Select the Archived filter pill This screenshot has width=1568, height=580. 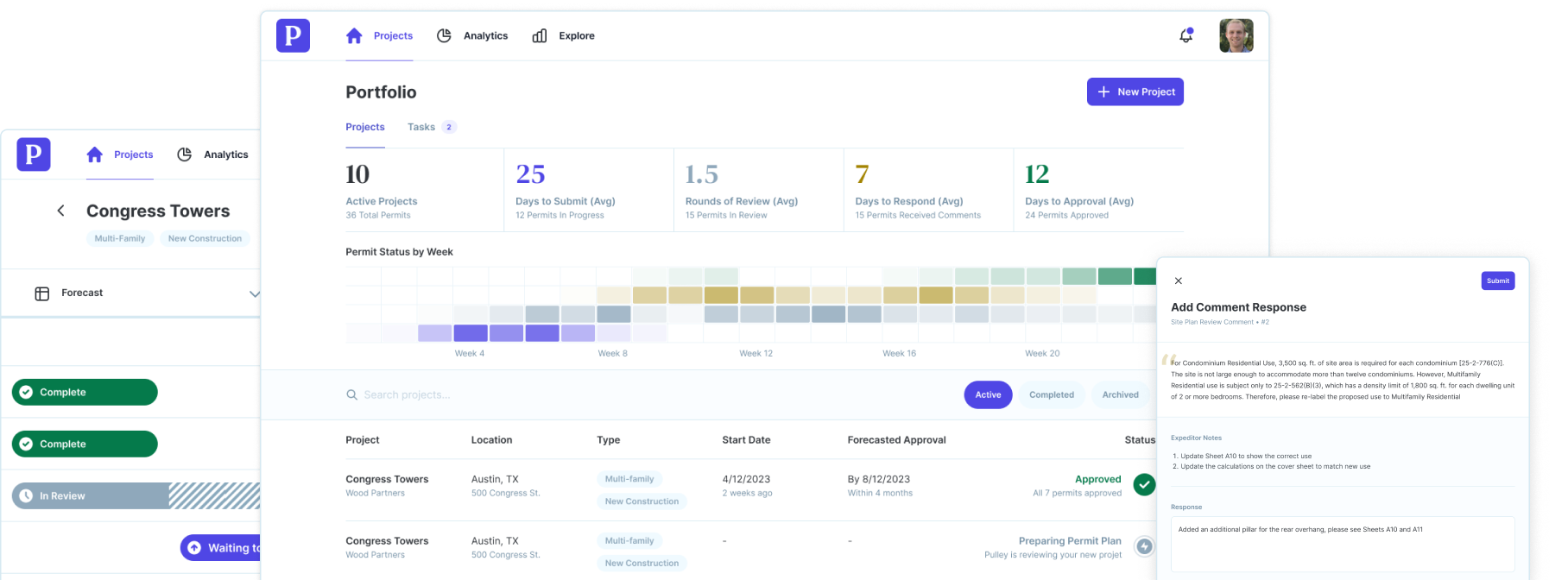coord(1120,394)
